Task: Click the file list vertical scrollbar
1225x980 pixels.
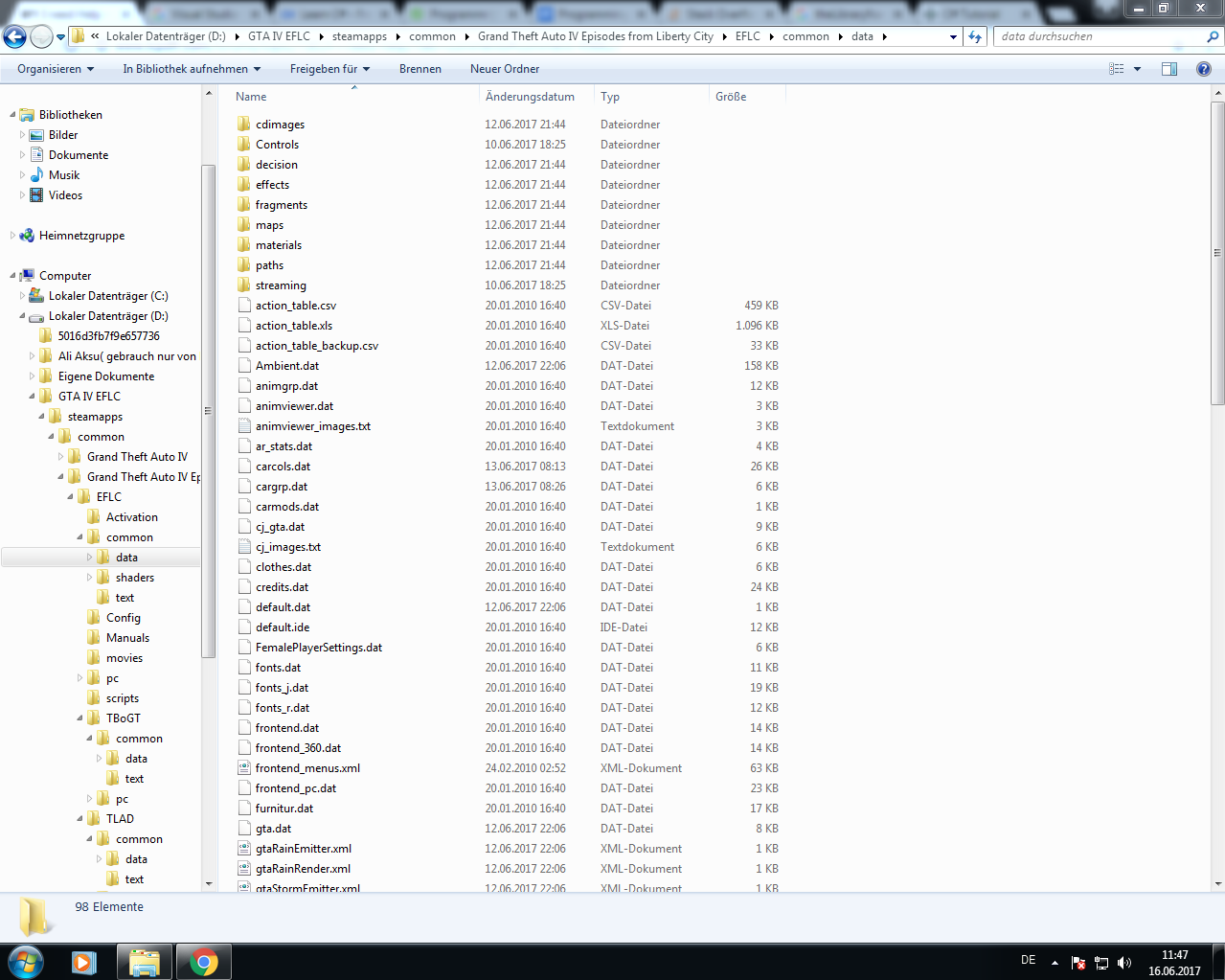Action: click(1218, 252)
